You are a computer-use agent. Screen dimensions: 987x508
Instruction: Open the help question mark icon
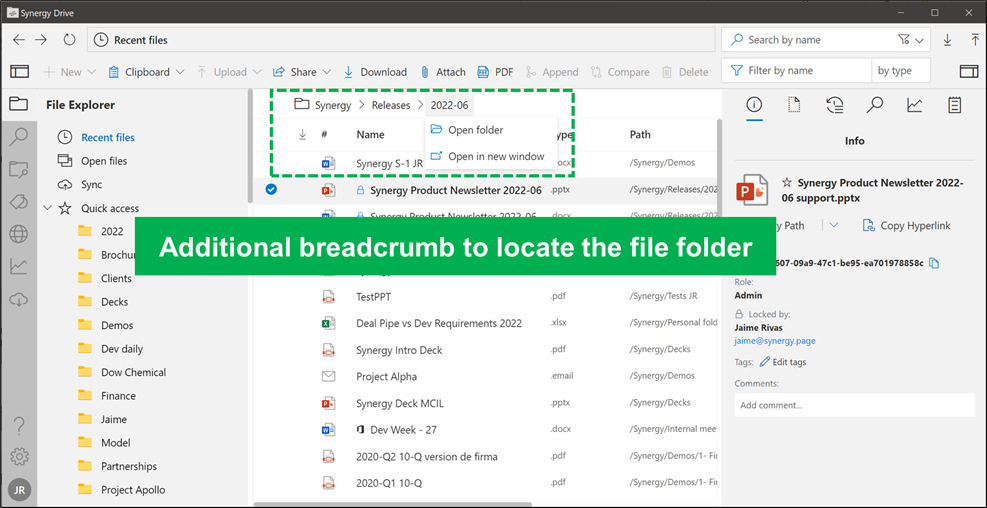tap(19, 426)
